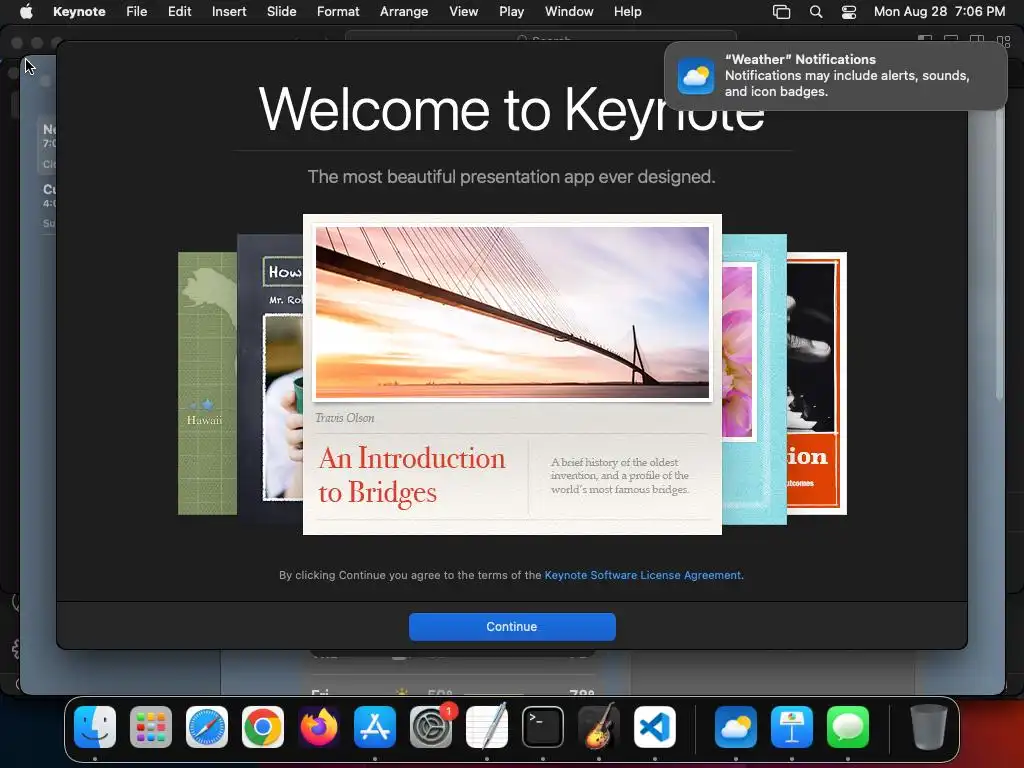The width and height of the screenshot is (1024, 768).
Task: Launch Firefox from the Dock
Action: point(319,727)
